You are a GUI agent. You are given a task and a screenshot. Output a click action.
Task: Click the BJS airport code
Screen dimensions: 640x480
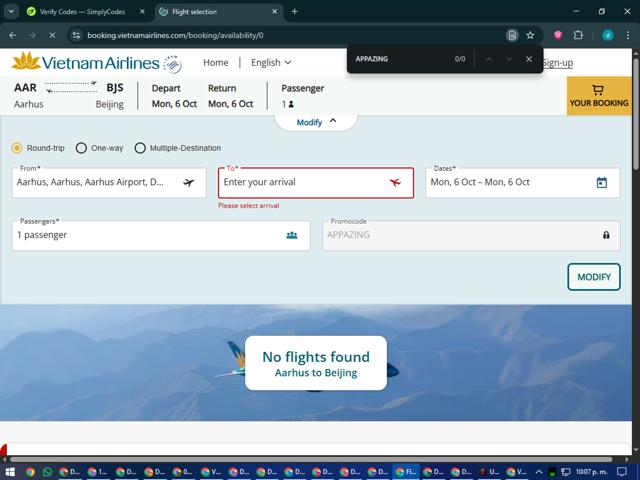pos(115,88)
